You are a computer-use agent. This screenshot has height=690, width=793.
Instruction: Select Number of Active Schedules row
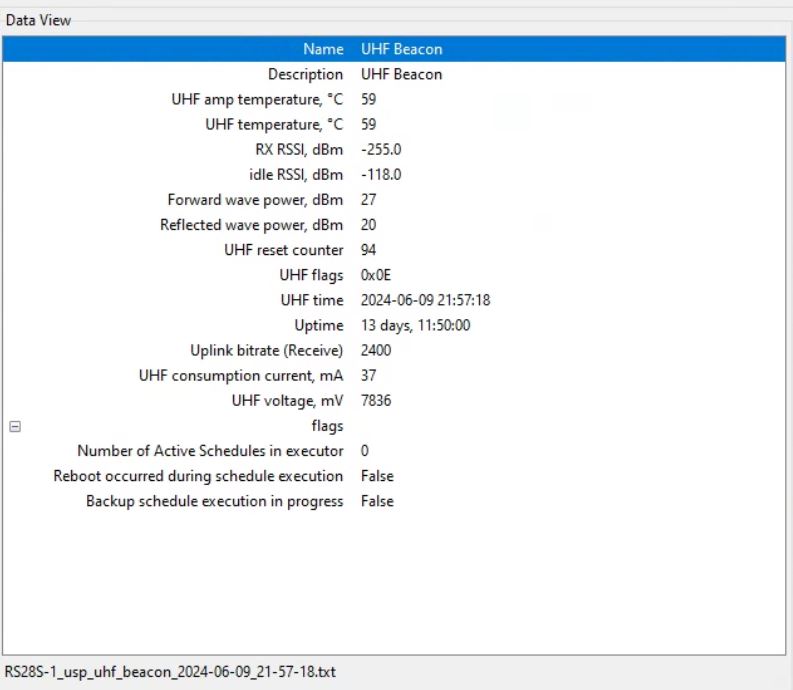click(210, 451)
